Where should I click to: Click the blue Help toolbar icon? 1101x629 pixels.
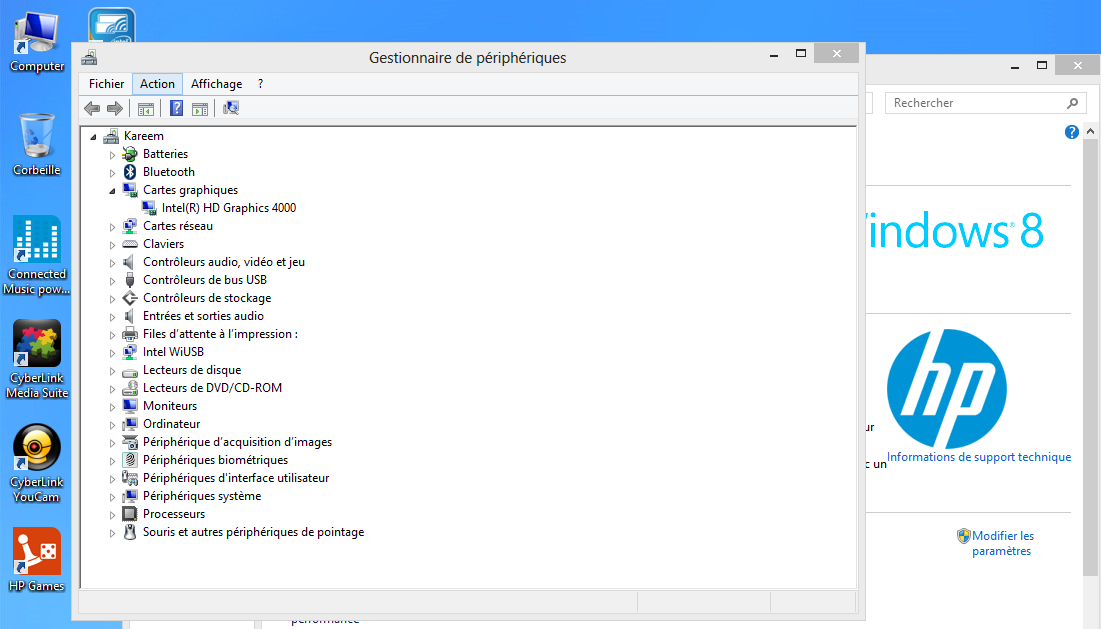coord(176,108)
